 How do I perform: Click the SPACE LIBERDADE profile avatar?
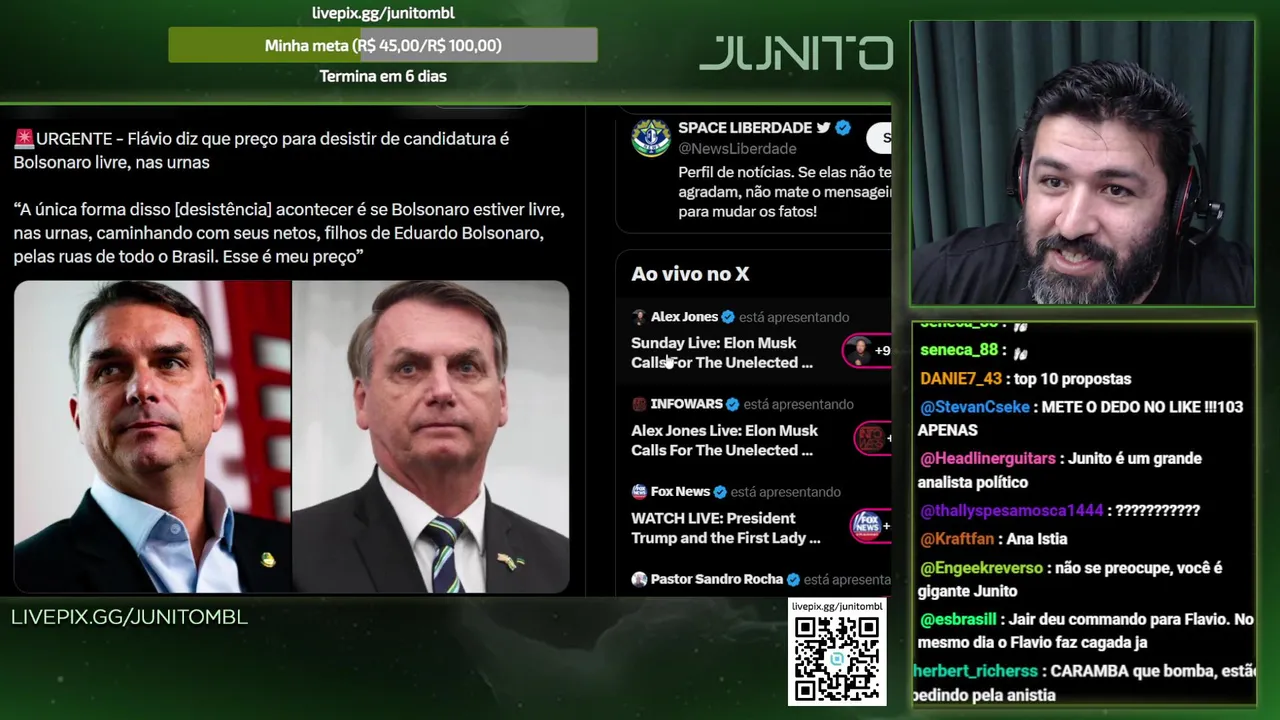click(x=651, y=138)
